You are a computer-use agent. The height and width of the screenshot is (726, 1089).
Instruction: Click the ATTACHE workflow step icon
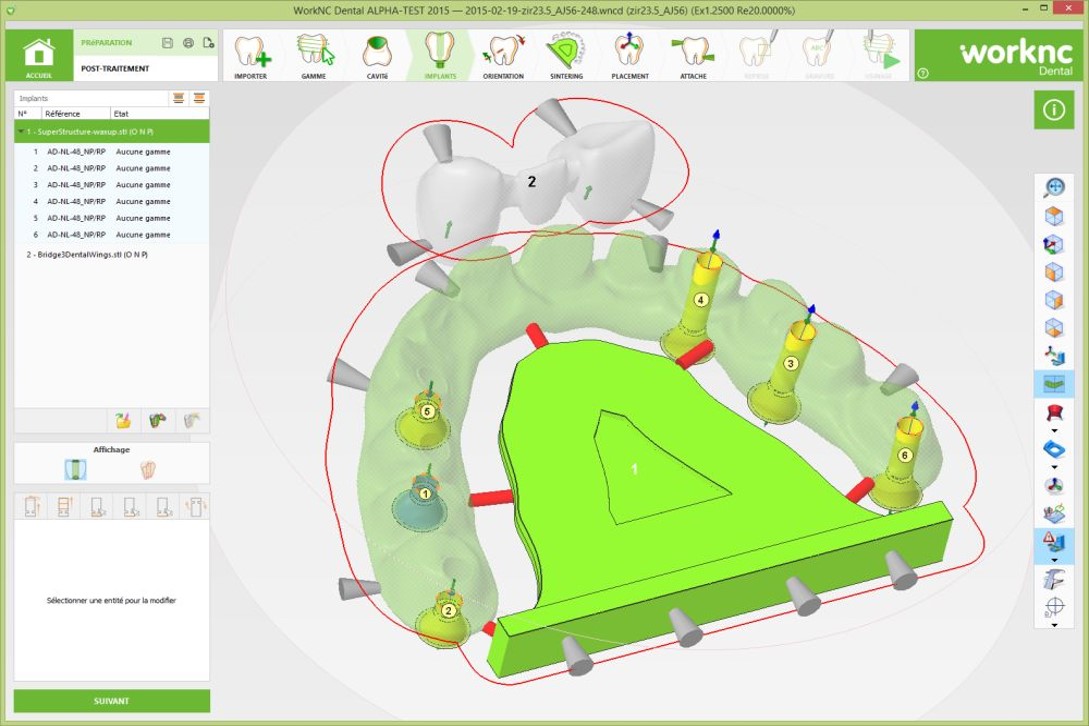coord(691,54)
